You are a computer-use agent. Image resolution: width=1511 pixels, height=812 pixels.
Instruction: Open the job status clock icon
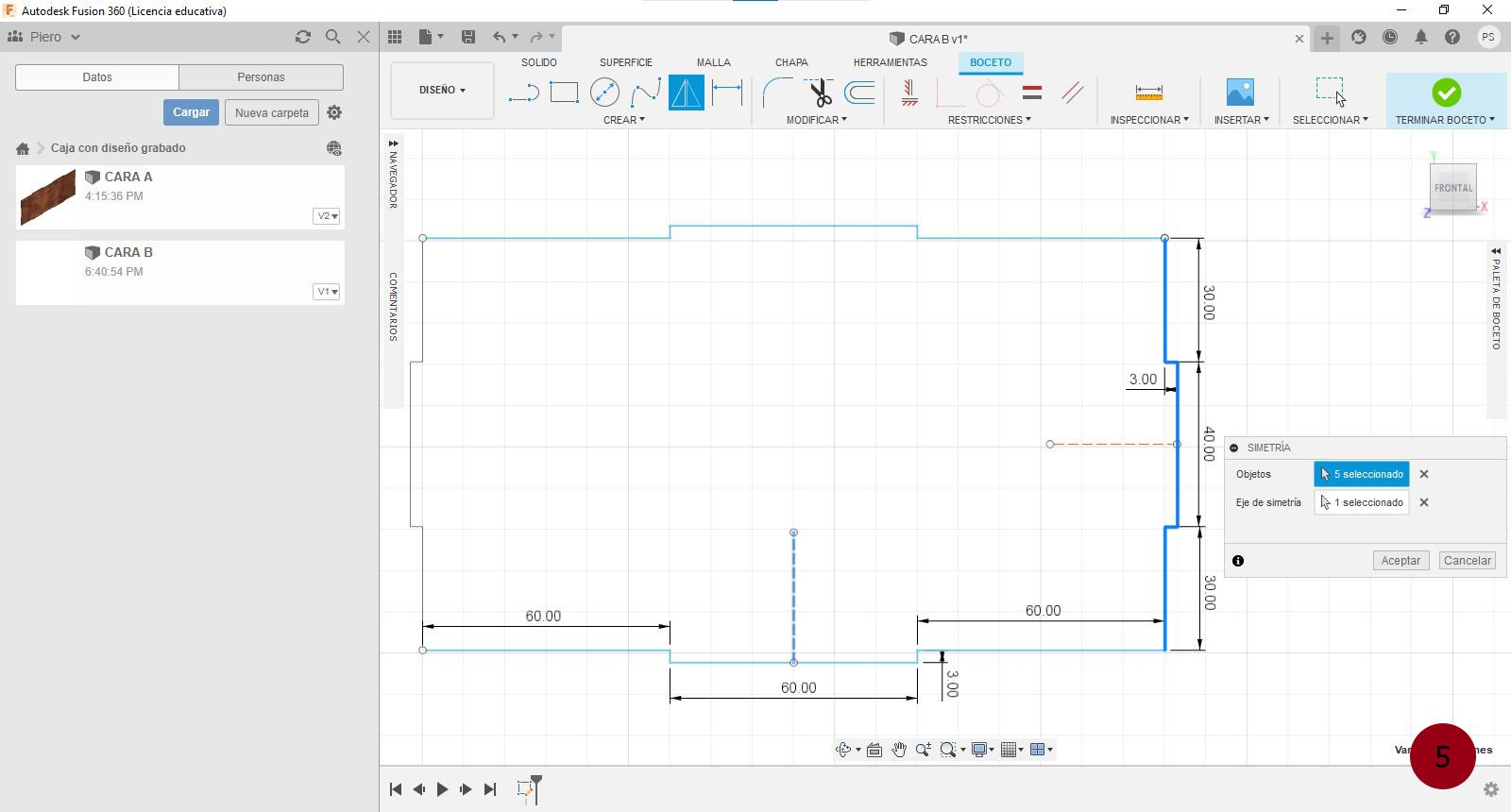(x=1390, y=37)
